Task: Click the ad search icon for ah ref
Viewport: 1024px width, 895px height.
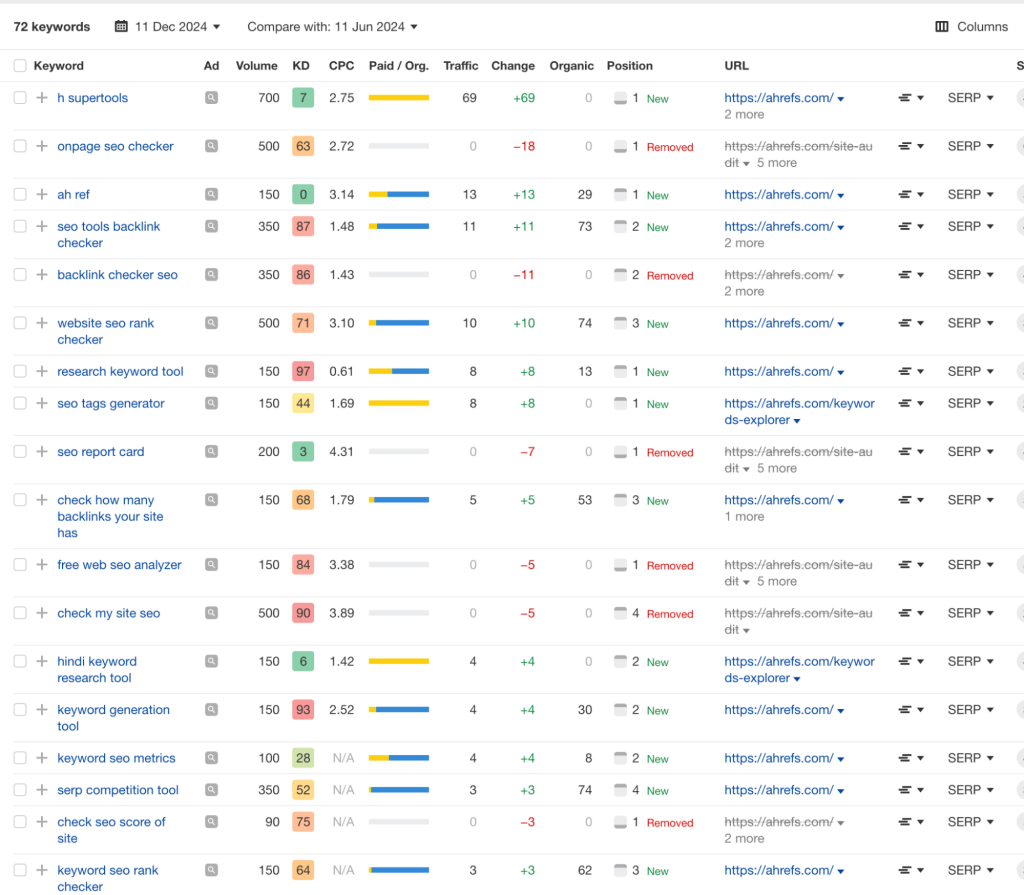Action: tap(211, 194)
